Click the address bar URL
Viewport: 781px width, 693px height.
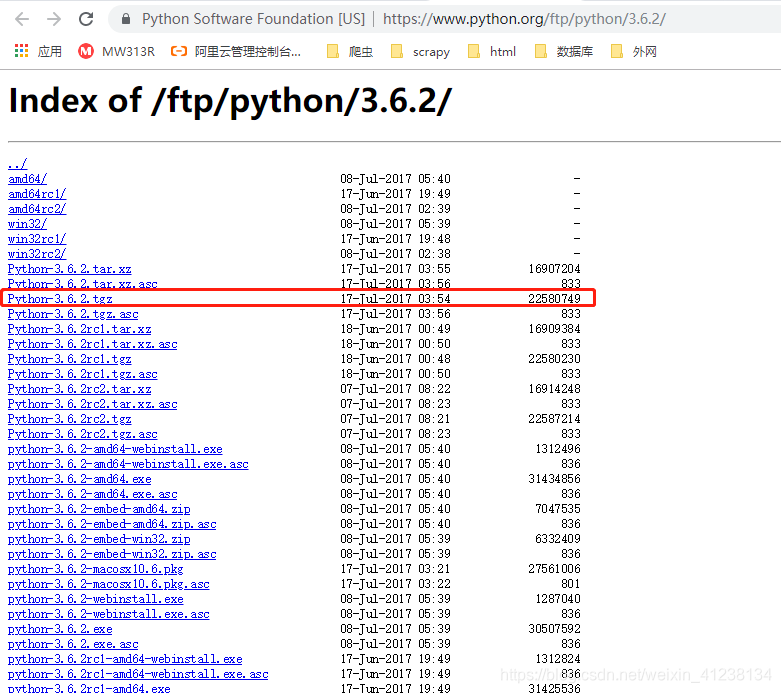(524, 19)
